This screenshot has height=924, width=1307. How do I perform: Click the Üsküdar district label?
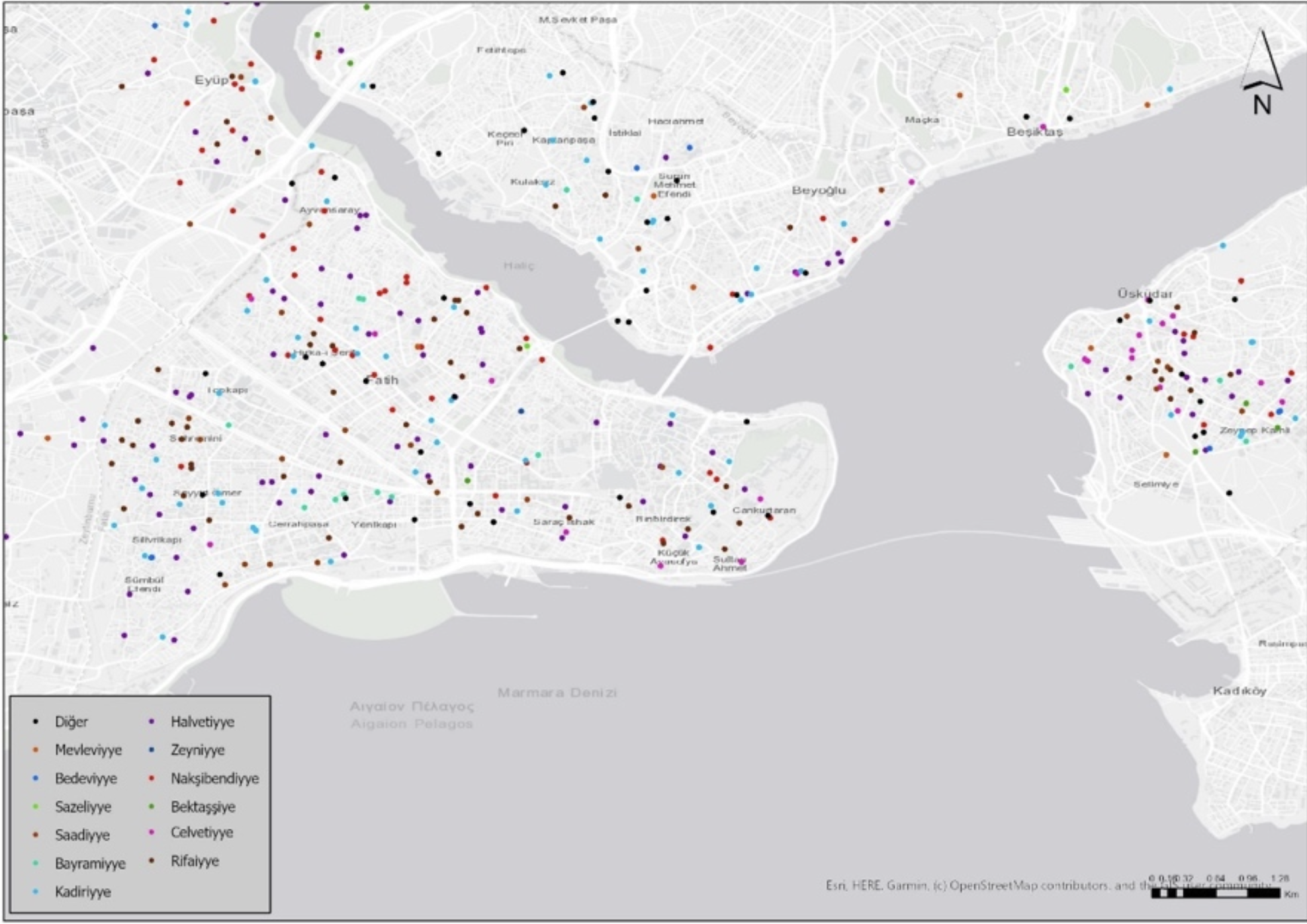pos(1144,294)
